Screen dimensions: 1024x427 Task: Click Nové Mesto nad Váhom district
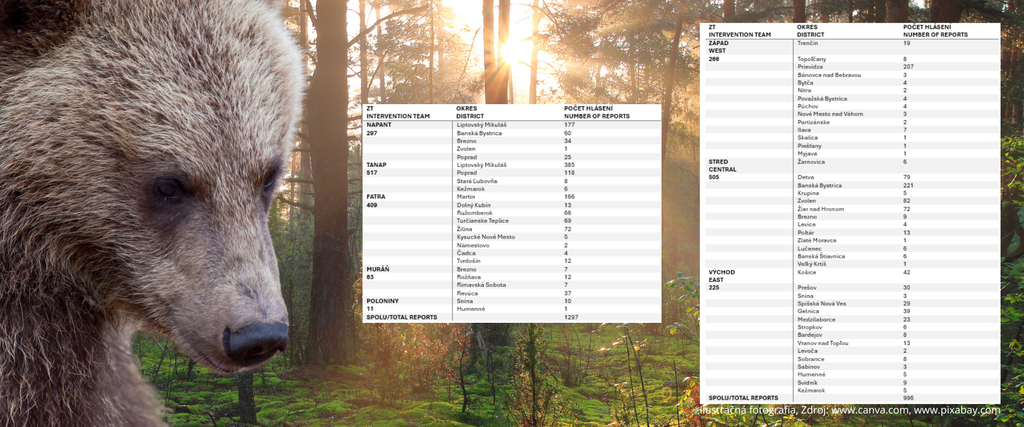click(x=830, y=114)
